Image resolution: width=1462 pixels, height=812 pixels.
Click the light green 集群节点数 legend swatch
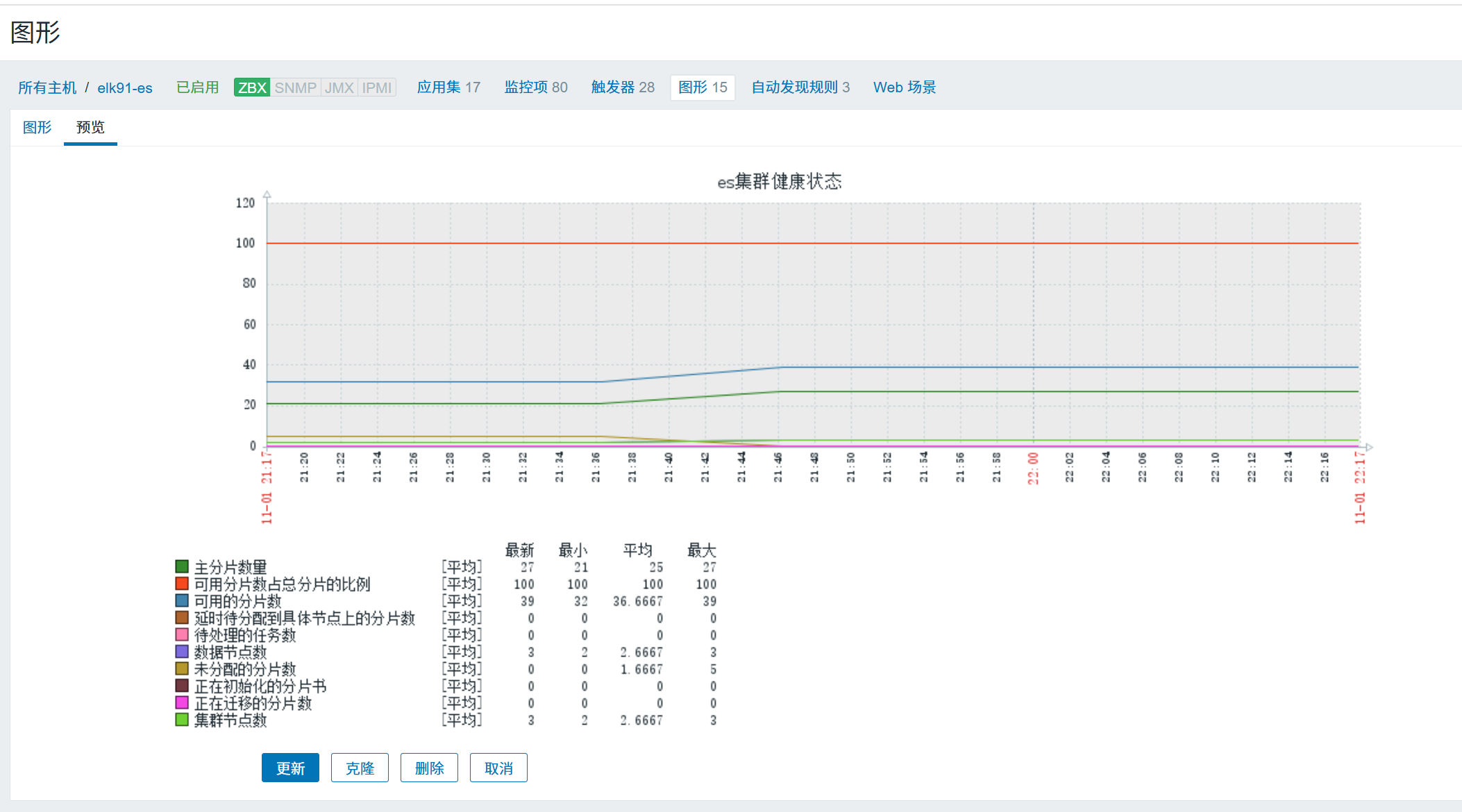tap(182, 720)
